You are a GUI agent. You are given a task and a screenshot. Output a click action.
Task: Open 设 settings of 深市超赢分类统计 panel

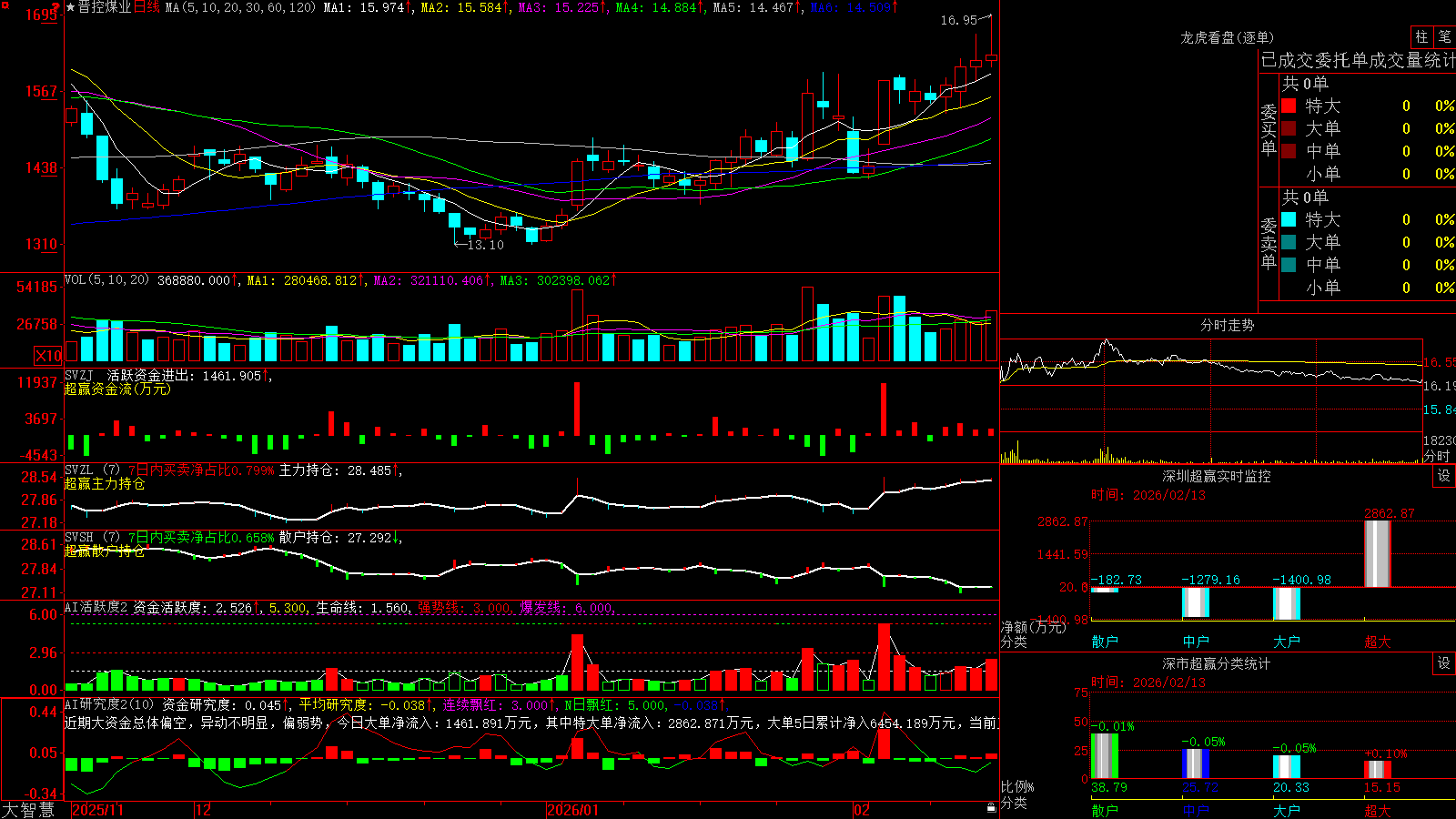[x=1444, y=663]
